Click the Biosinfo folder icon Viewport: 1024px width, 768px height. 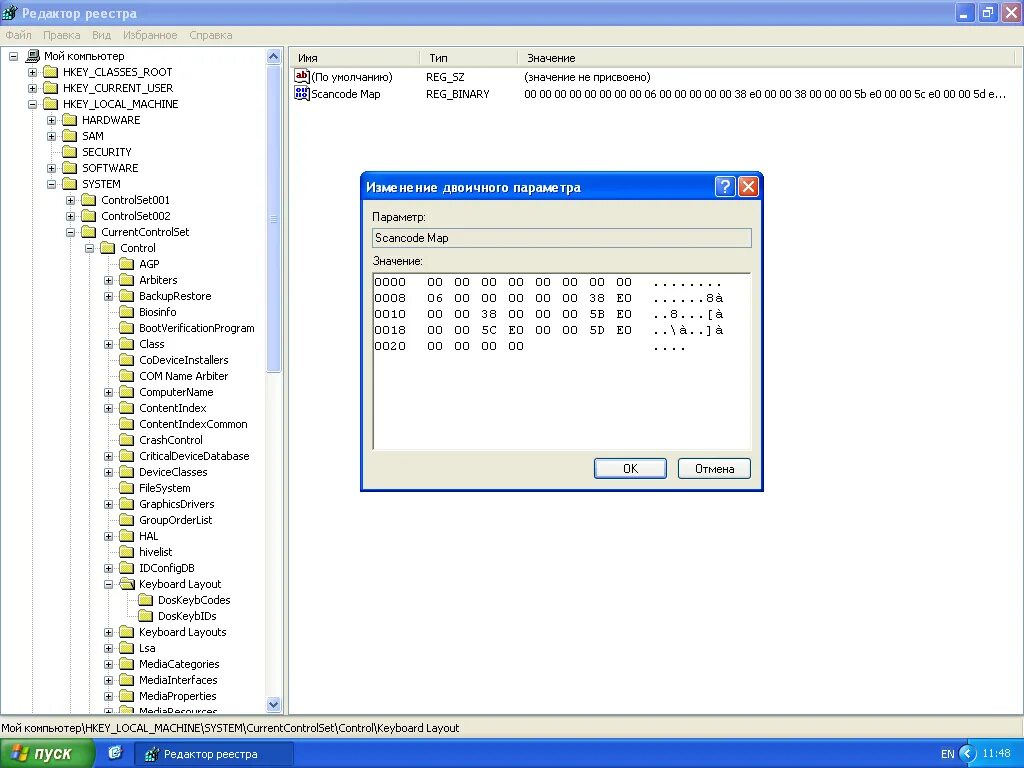(127, 312)
